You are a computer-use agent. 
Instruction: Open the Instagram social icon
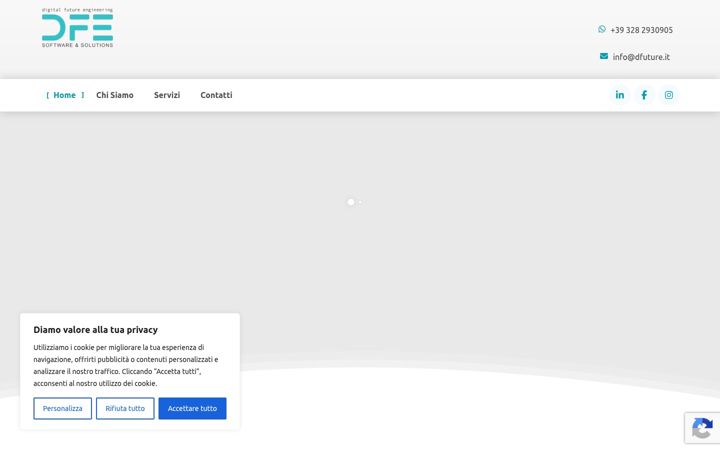[669, 95]
